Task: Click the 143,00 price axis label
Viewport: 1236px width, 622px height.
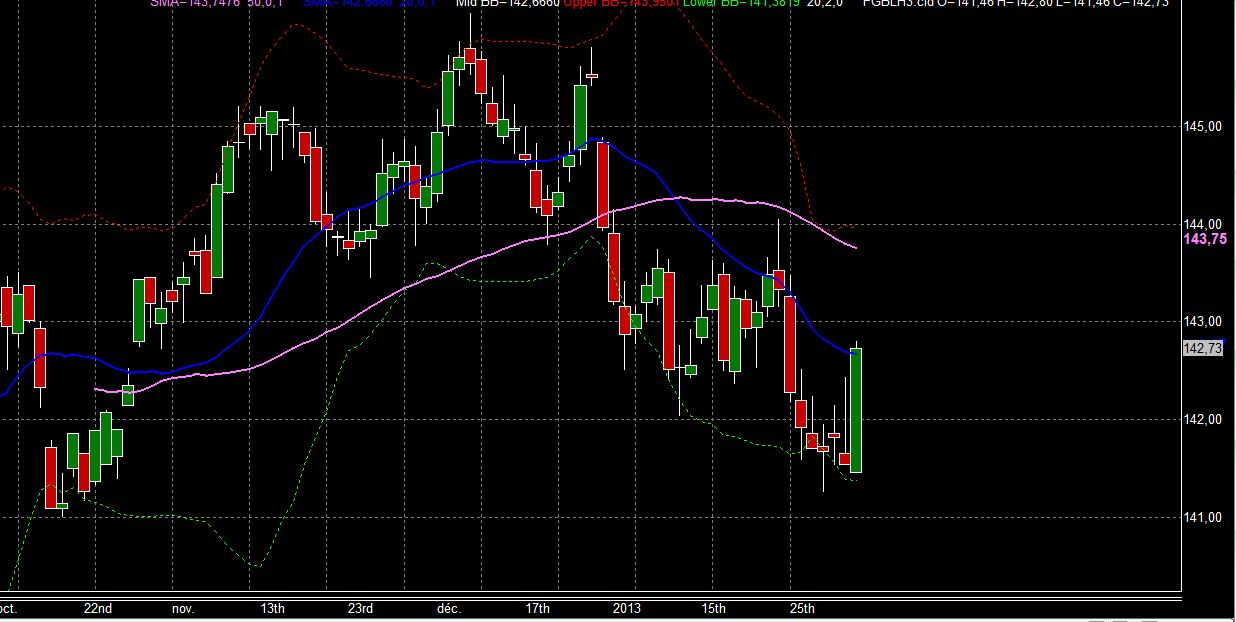Action: click(1203, 321)
